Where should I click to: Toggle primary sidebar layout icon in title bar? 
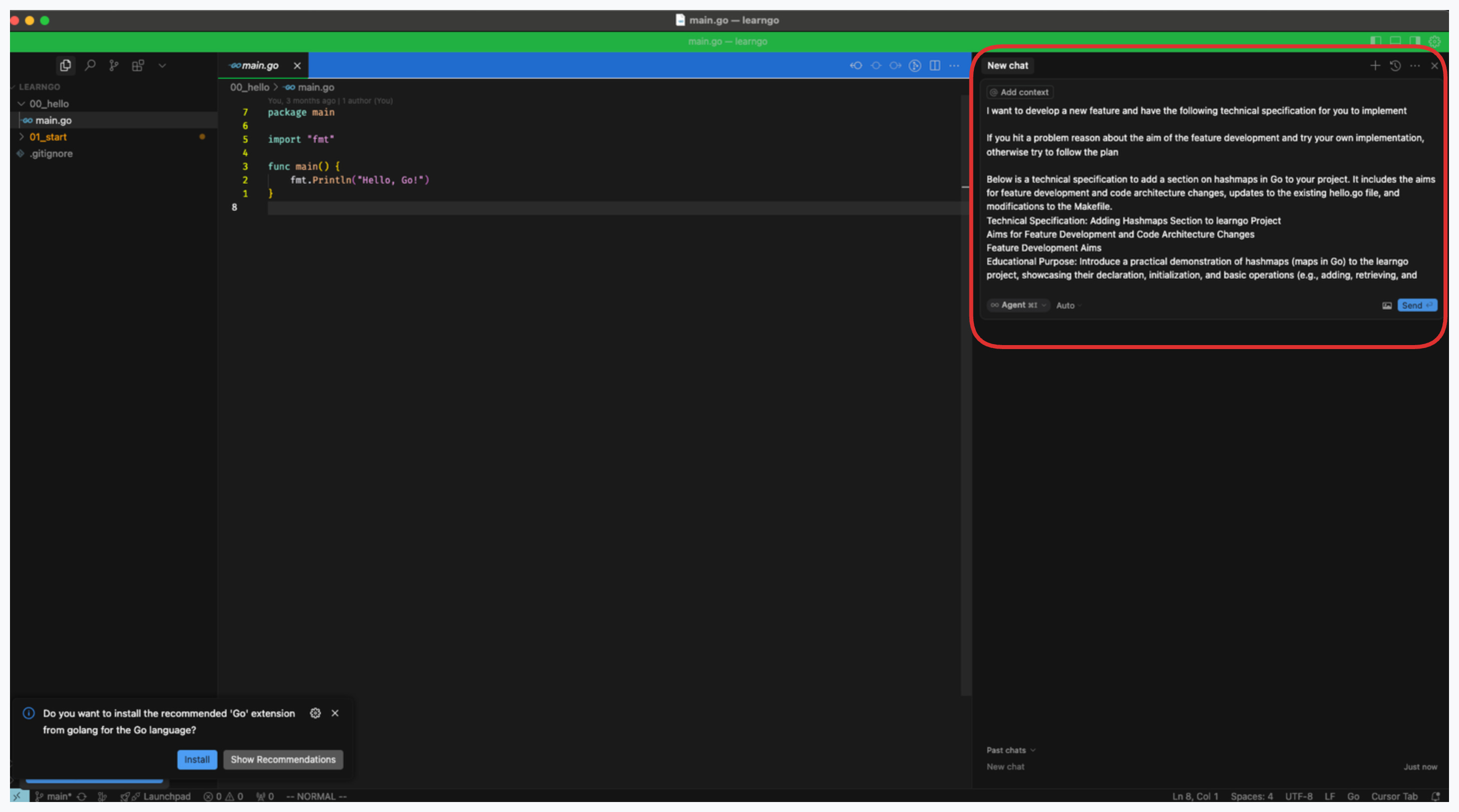click(x=1375, y=41)
